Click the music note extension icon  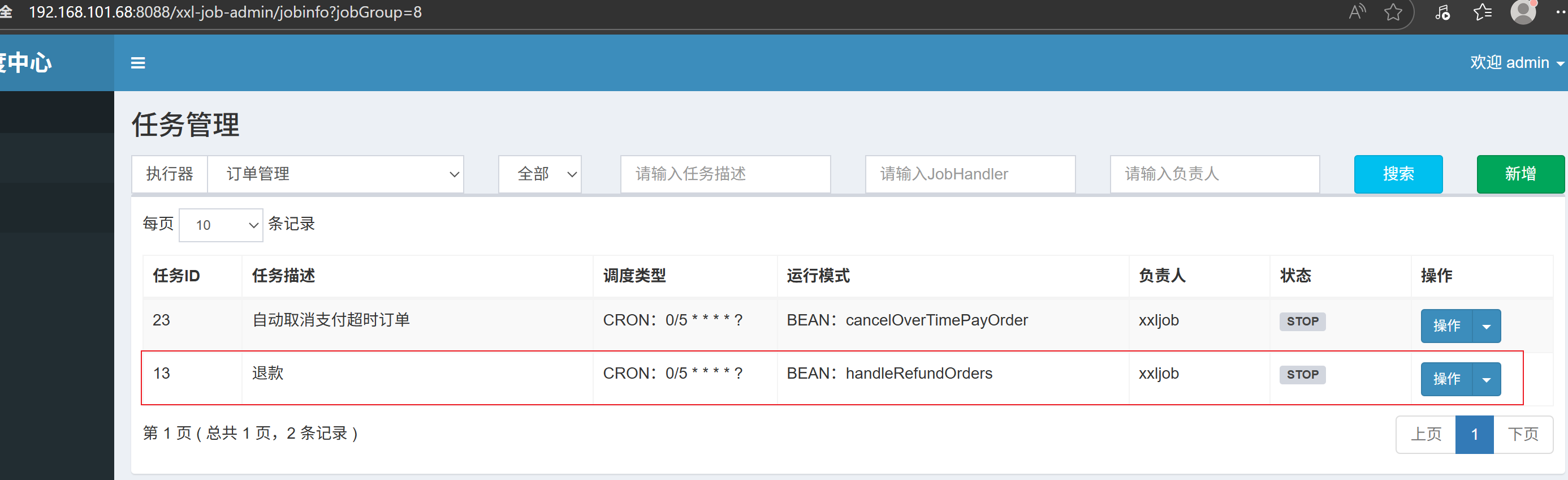point(1442,11)
